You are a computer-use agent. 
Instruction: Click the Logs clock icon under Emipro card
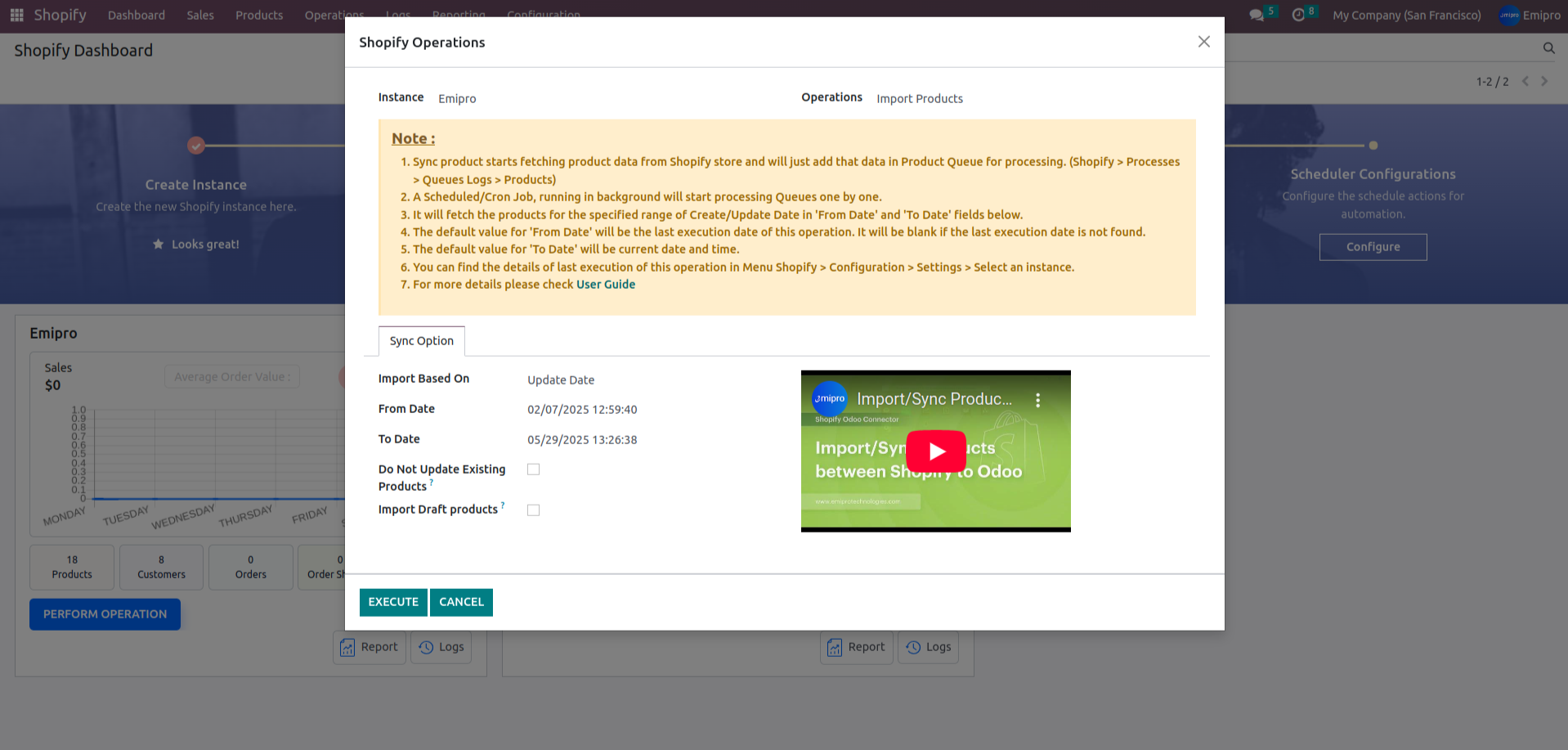(x=426, y=647)
